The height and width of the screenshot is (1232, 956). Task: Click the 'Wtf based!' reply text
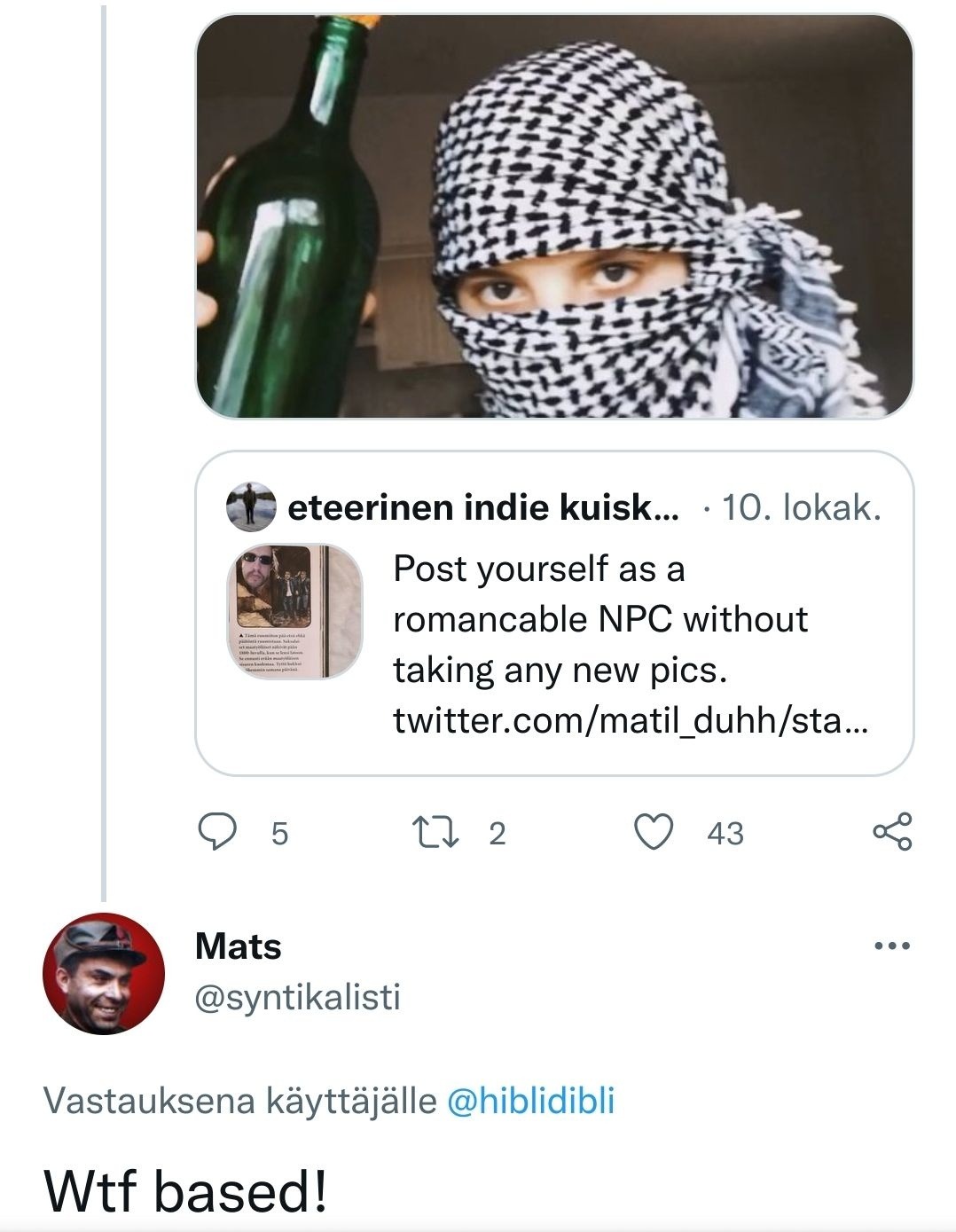coord(186,1189)
